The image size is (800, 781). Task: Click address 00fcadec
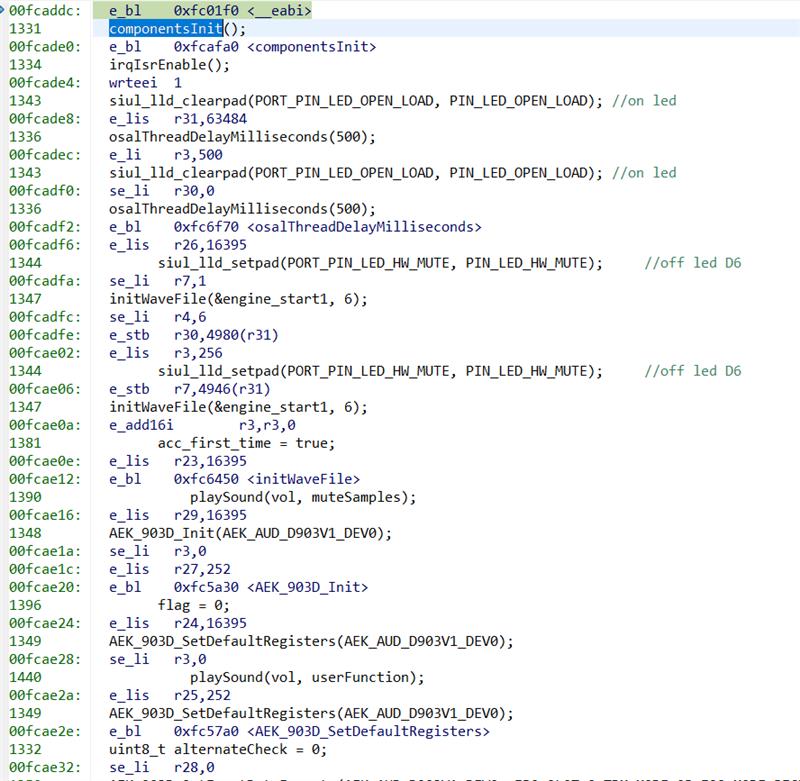pos(44,155)
